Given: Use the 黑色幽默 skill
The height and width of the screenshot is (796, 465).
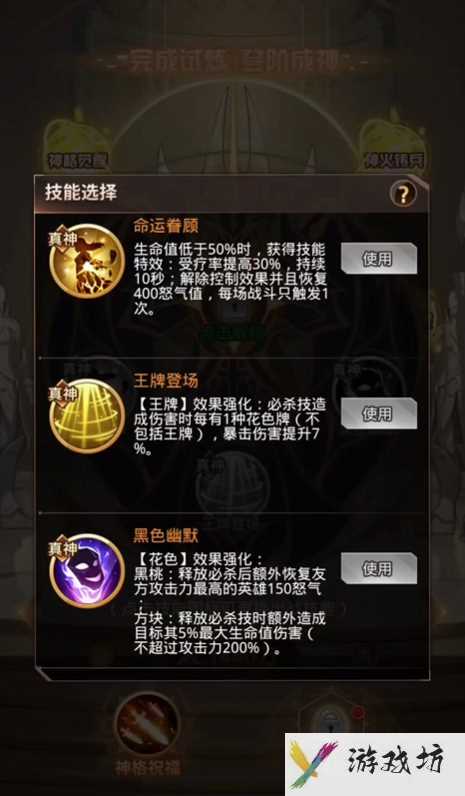Looking at the screenshot, I should [x=379, y=569].
